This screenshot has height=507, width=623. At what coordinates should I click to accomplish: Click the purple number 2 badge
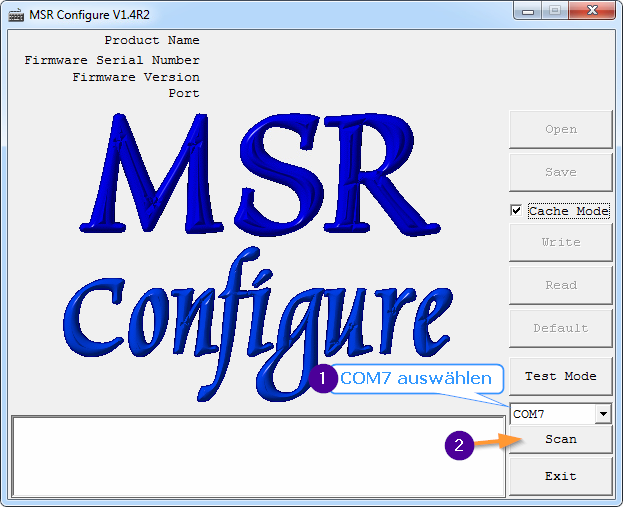[458, 446]
